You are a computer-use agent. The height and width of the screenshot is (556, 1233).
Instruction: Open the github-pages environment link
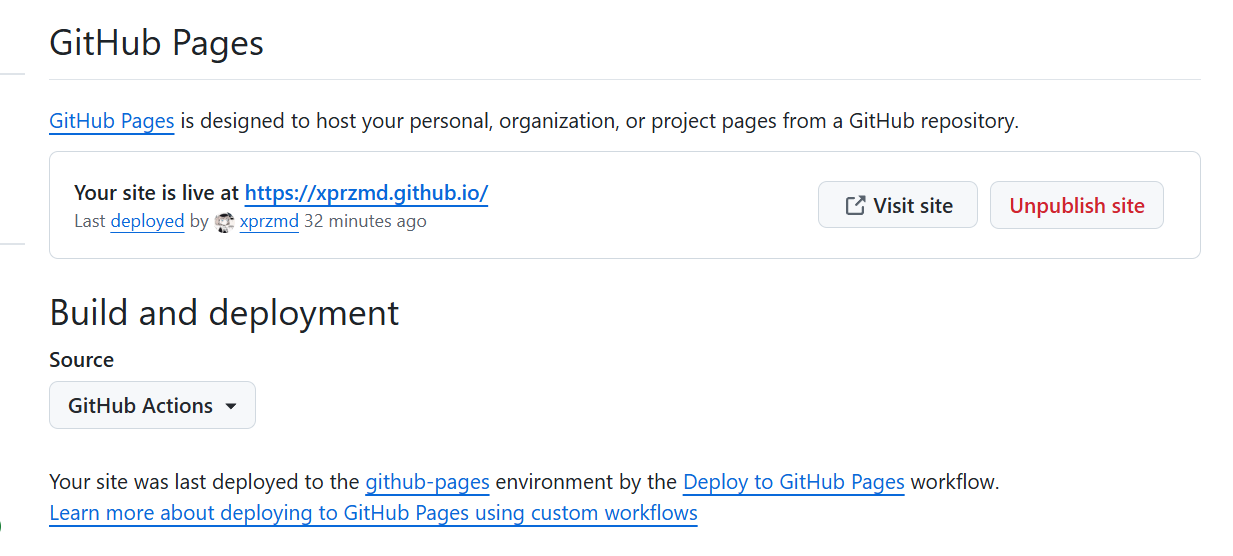click(x=427, y=482)
